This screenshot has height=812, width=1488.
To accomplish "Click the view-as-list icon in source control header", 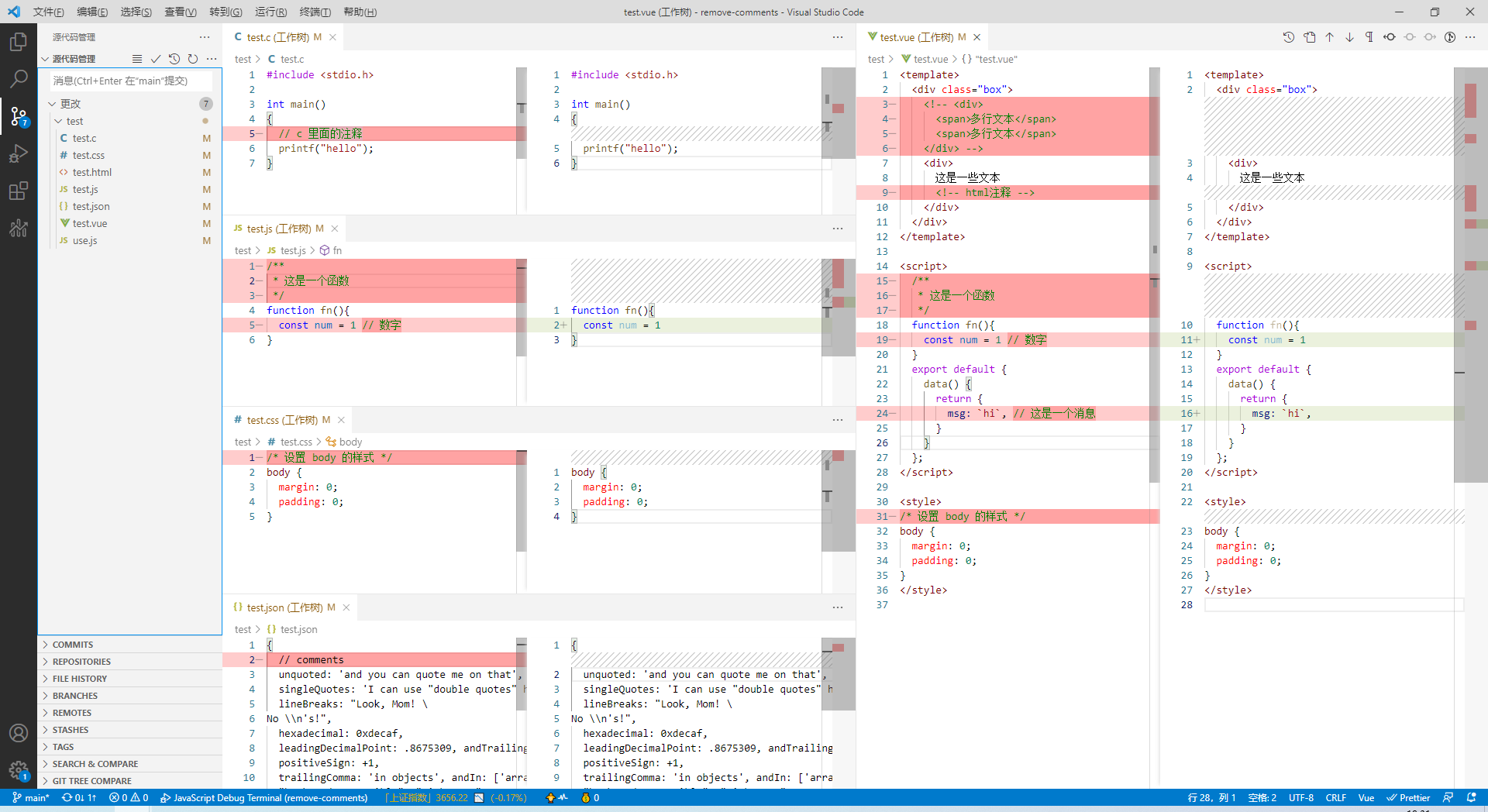I will point(137,59).
